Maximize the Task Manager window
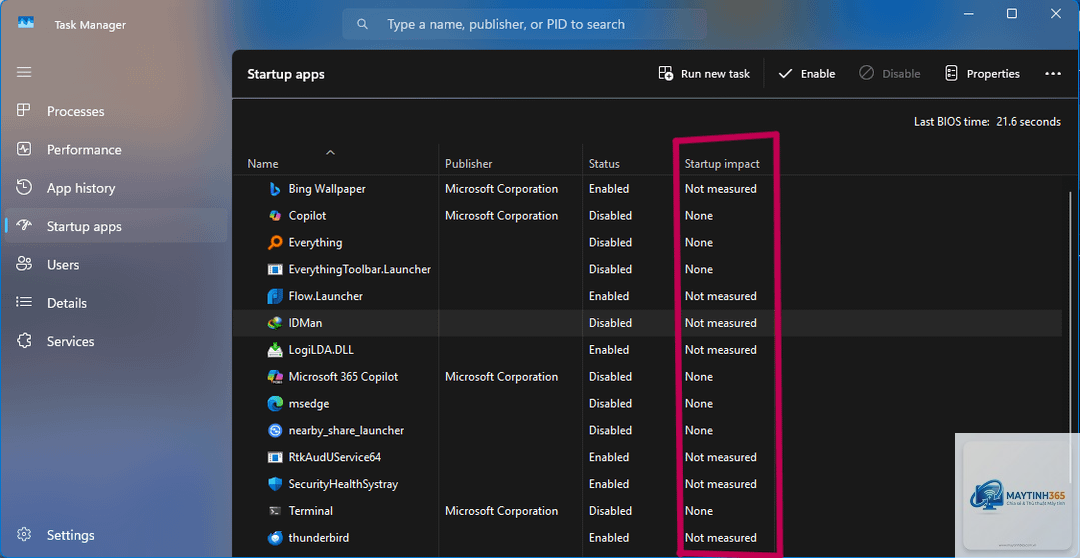The image size is (1080, 558). pyautogui.click(x=1012, y=13)
